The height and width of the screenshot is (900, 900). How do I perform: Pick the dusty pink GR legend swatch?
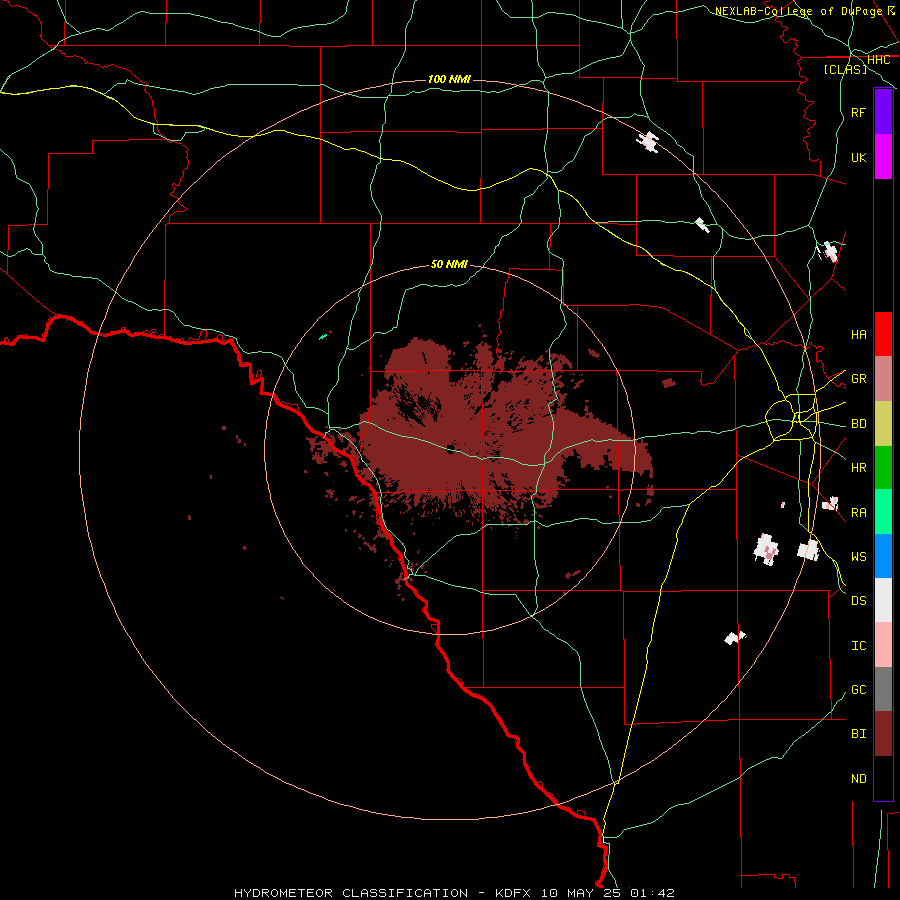[x=883, y=378]
